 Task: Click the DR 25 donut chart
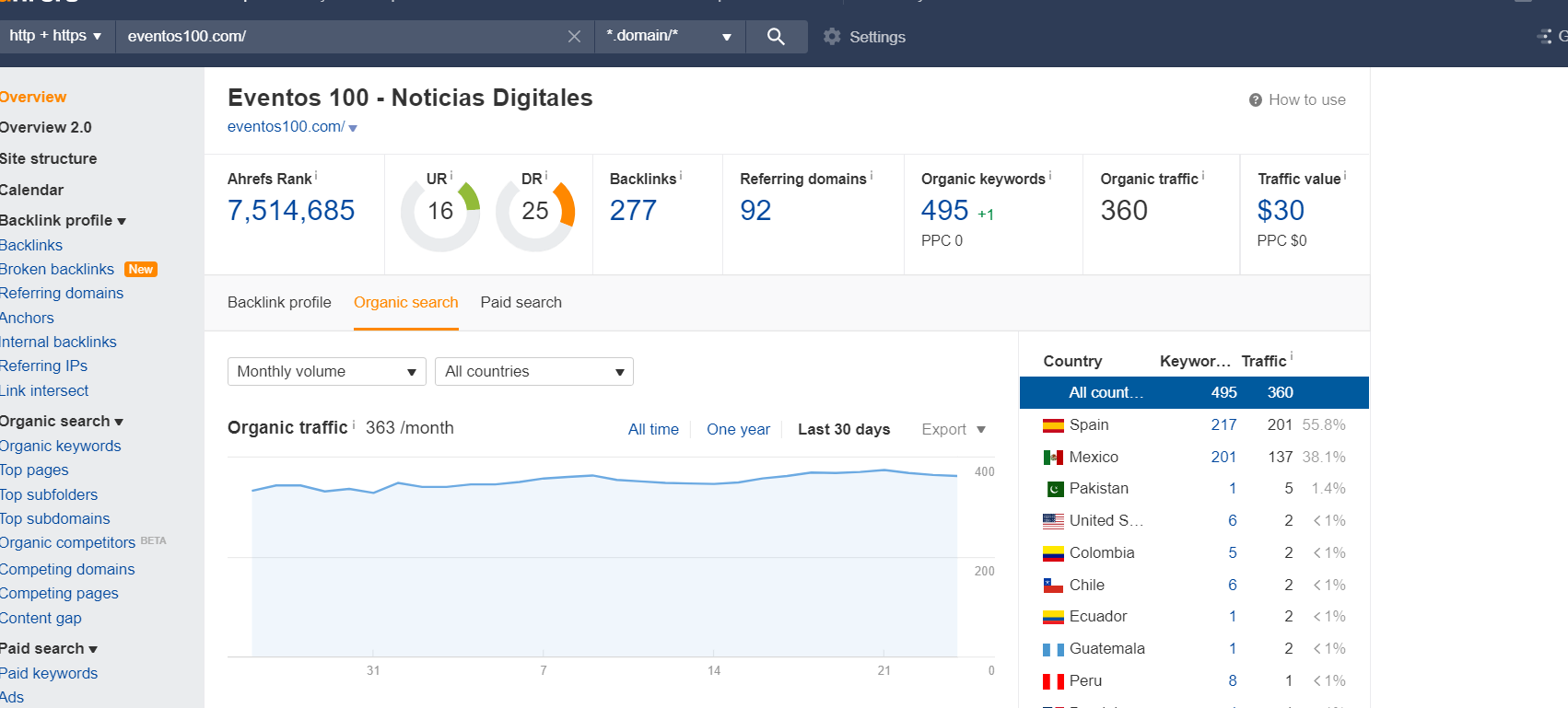(x=535, y=212)
